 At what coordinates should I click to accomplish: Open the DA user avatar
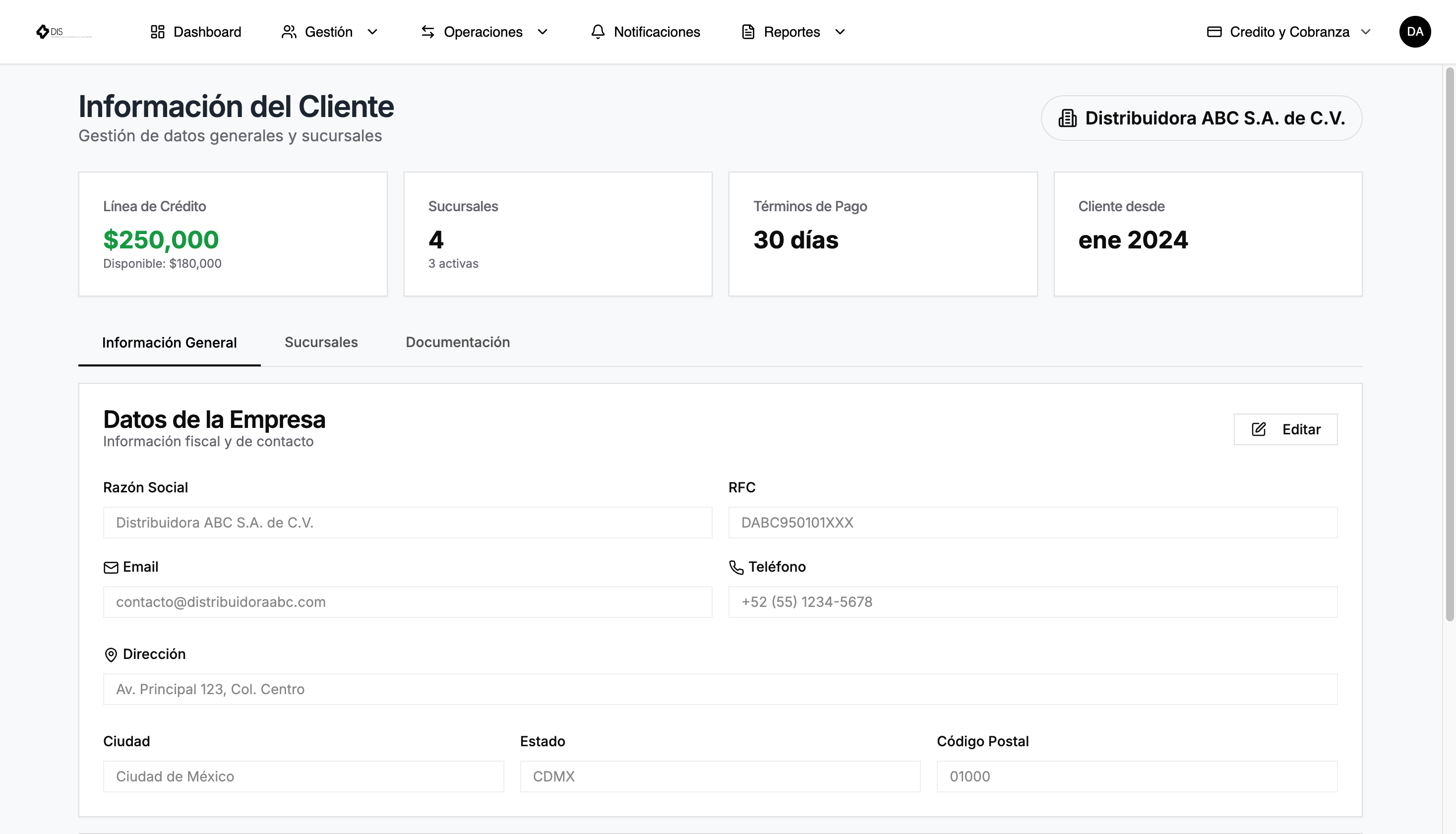coord(1415,32)
